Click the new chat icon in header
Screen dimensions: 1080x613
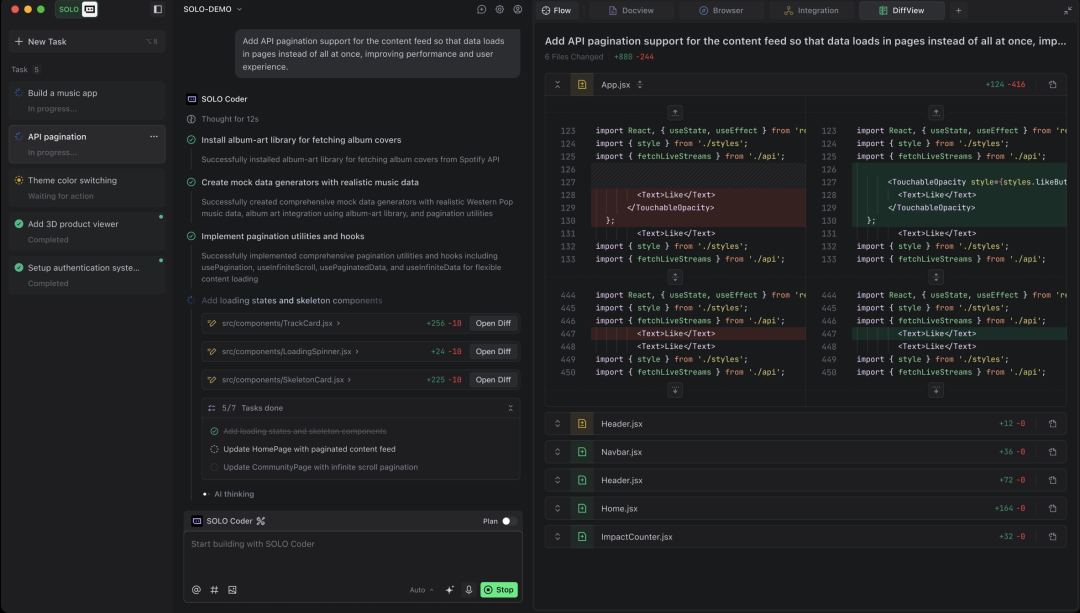pyautogui.click(x=482, y=9)
